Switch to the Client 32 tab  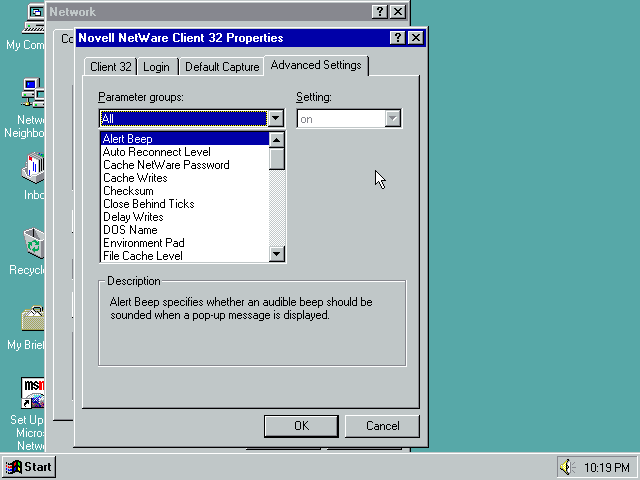point(111,67)
